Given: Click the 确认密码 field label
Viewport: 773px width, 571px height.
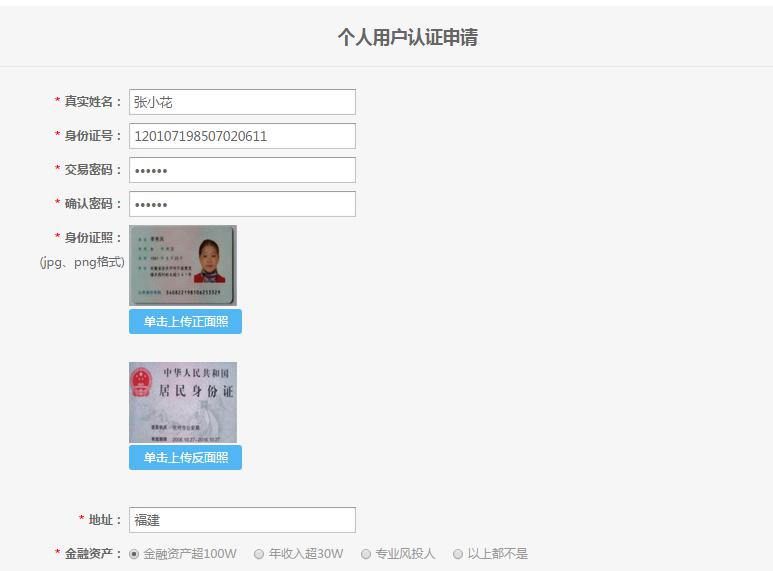Looking at the screenshot, I should click(93, 204).
